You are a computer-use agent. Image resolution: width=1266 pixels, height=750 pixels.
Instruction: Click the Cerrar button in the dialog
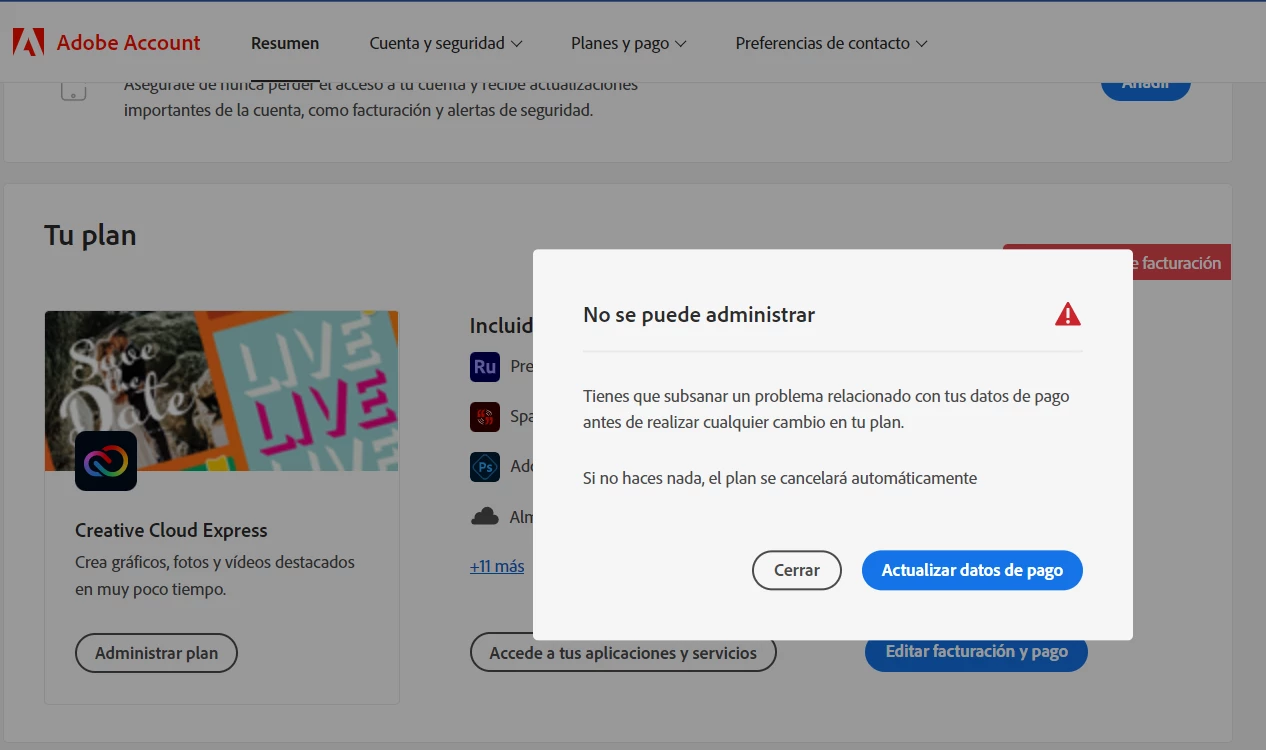(x=797, y=570)
